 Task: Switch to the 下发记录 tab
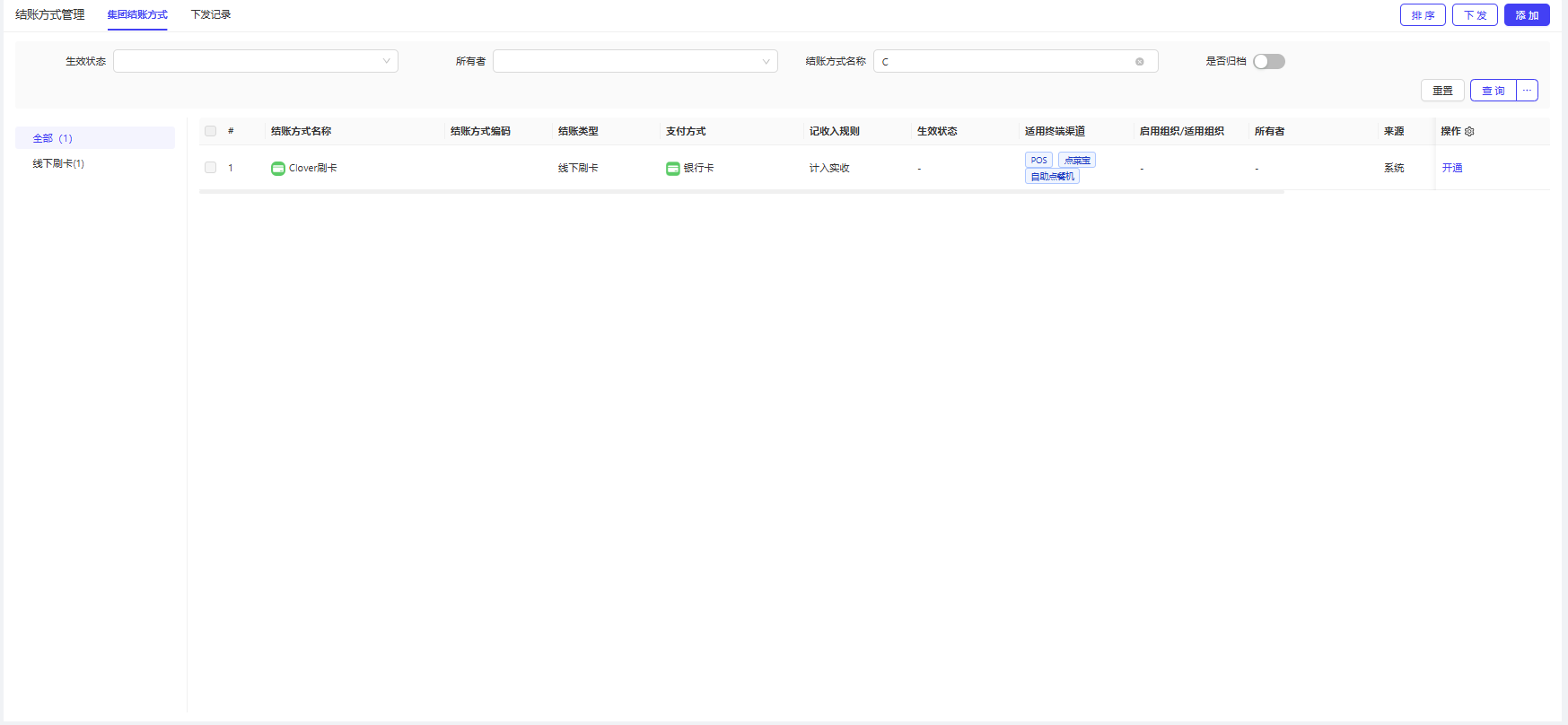coord(211,14)
